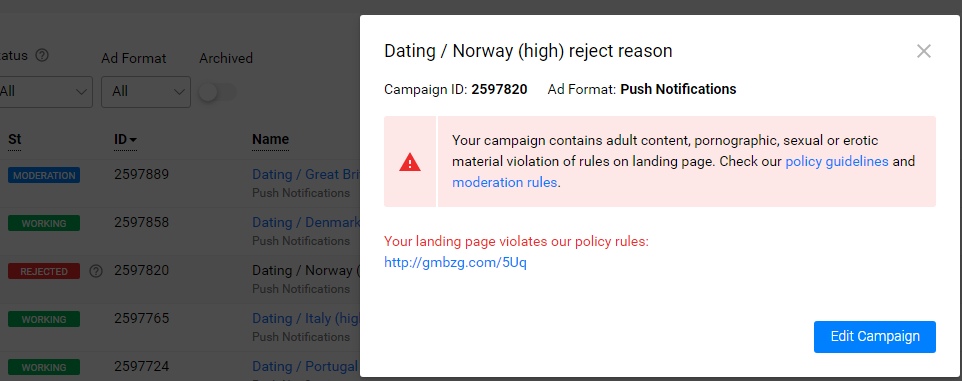Screen dimensions: 962x381
Task: Open Dating / Denmark campaign link
Action: coord(306,222)
